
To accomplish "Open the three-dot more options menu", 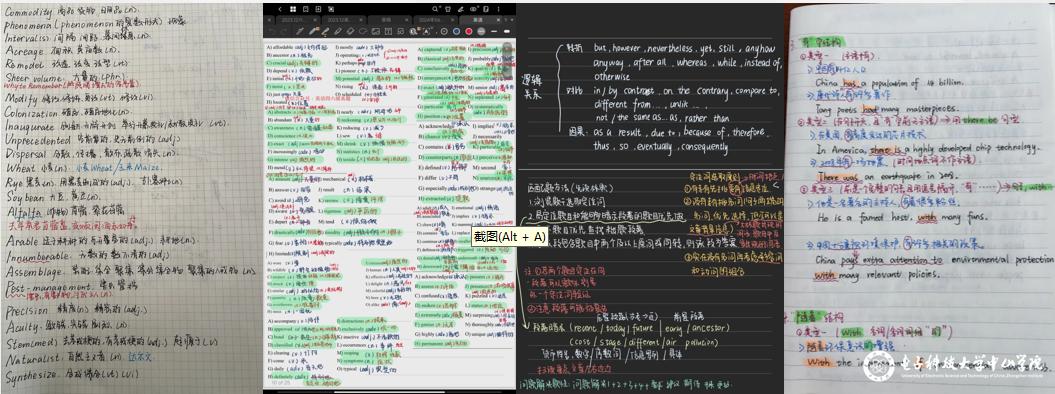I will click(x=499, y=9).
